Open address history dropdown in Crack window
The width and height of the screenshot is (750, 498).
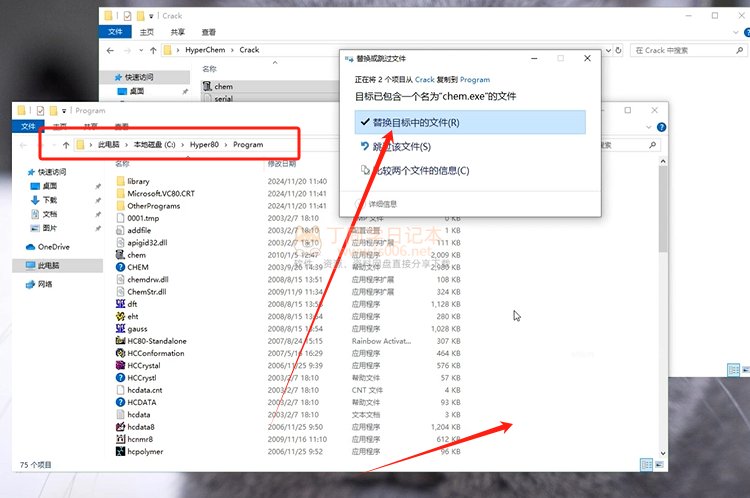click(608, 50)
